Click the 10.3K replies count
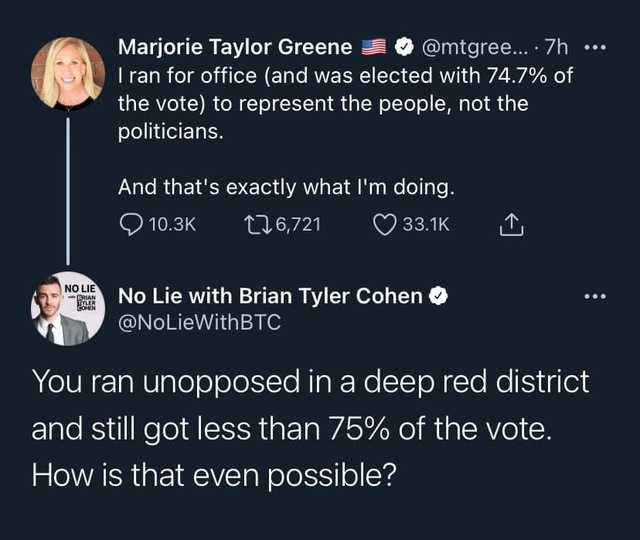The image size is (640, 540). (173, 224)
